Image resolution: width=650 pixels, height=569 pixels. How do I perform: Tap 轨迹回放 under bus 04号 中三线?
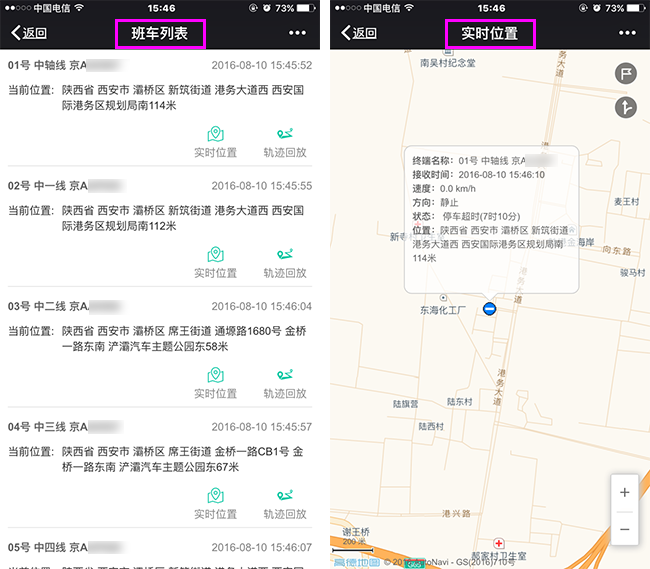[285, 504]
